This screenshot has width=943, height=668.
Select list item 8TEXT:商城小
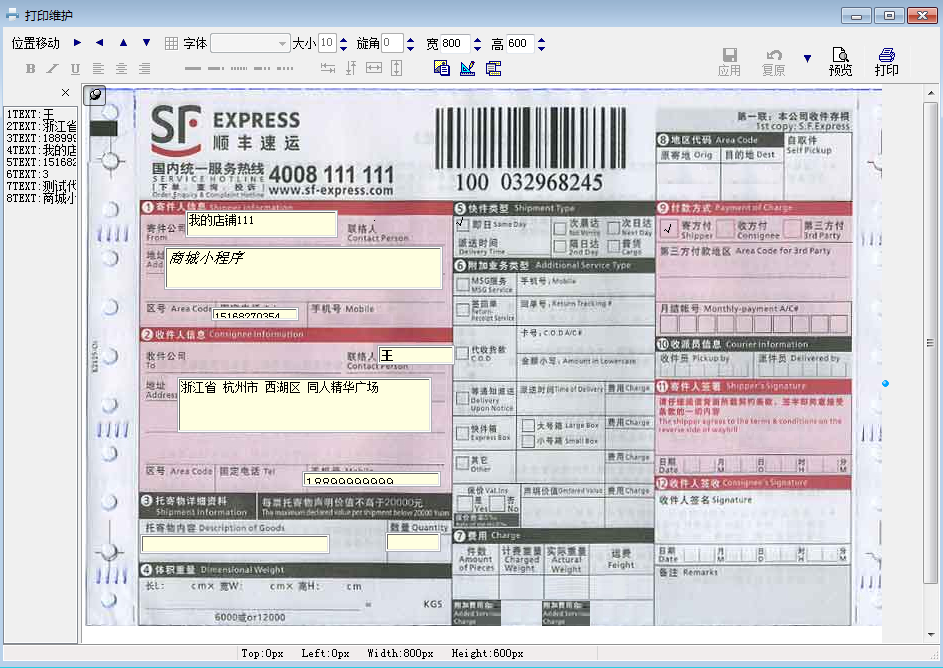(41, 198)
